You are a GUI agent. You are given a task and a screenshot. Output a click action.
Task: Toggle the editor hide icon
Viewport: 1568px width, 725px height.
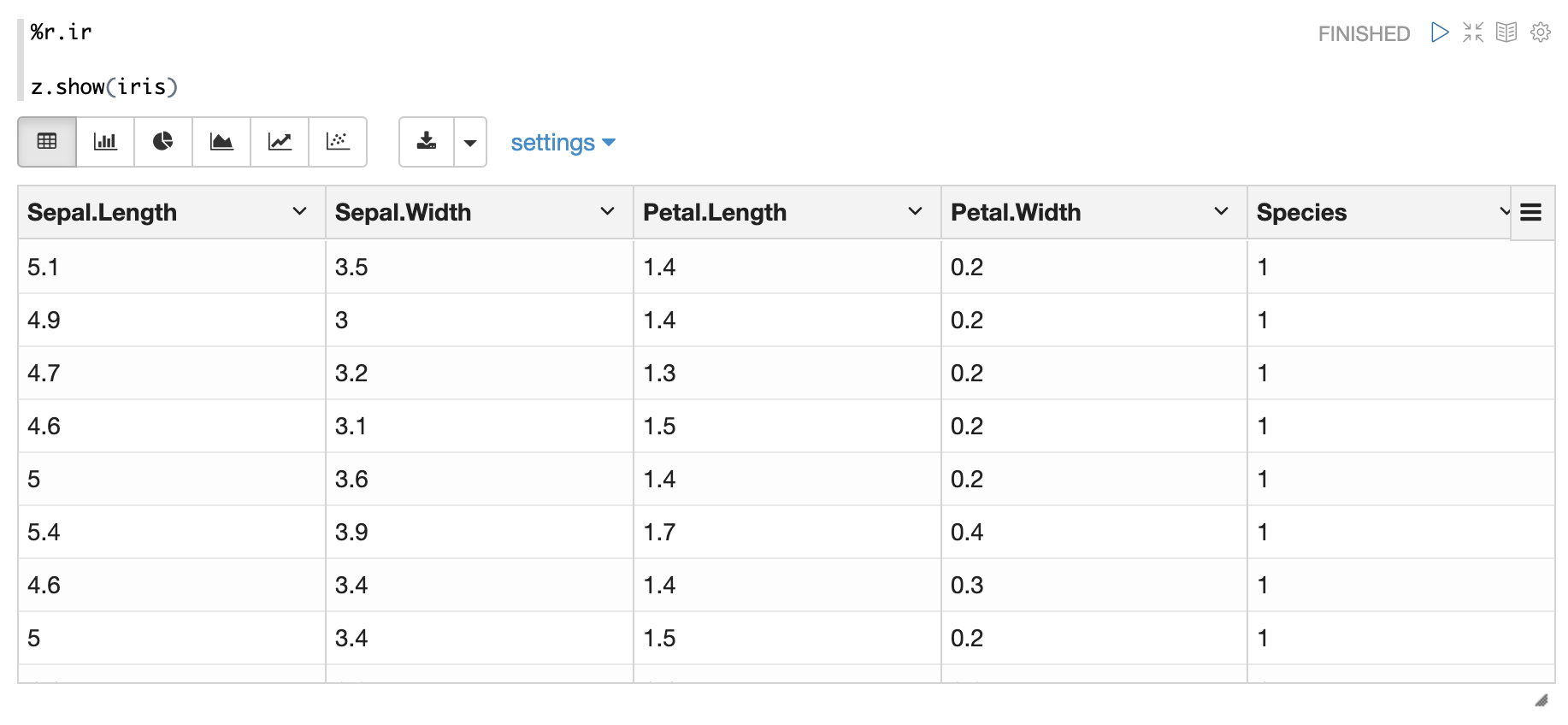click(1473, 32)
